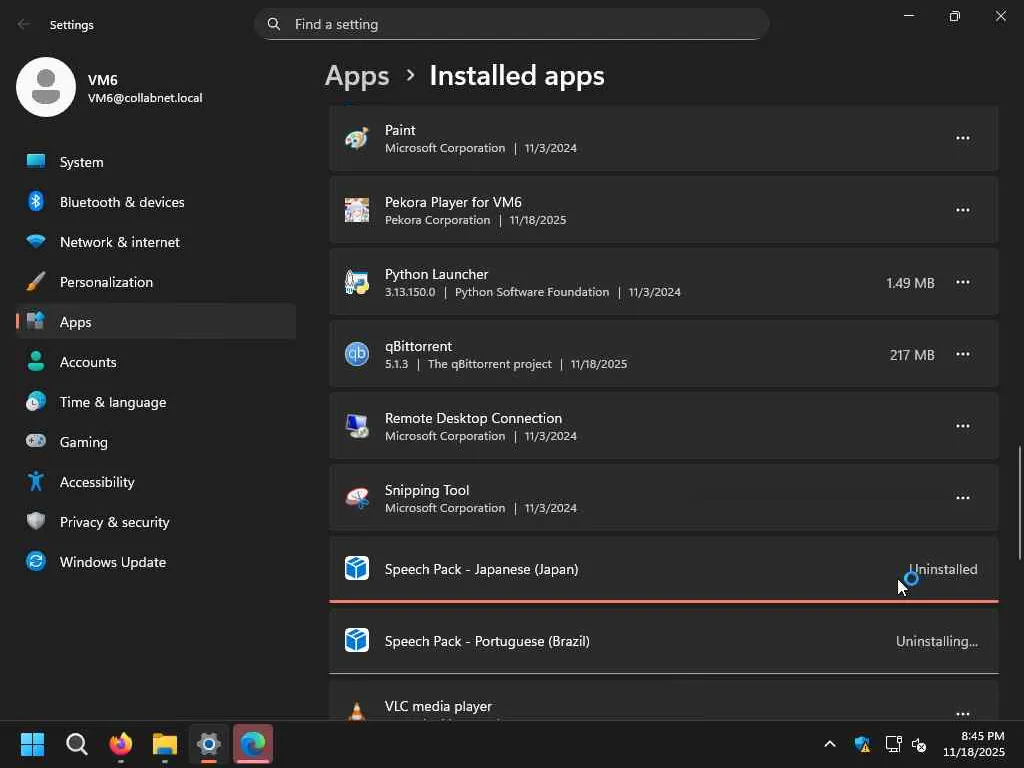Open Personalization settings
The width and height of the screenshot is (1024, 768).
[106, 282]
